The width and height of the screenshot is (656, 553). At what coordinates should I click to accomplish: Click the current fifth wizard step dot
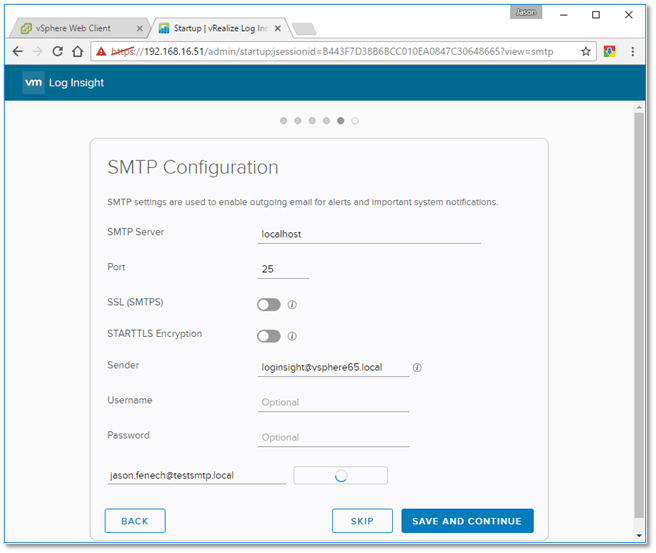click(341, 120)
